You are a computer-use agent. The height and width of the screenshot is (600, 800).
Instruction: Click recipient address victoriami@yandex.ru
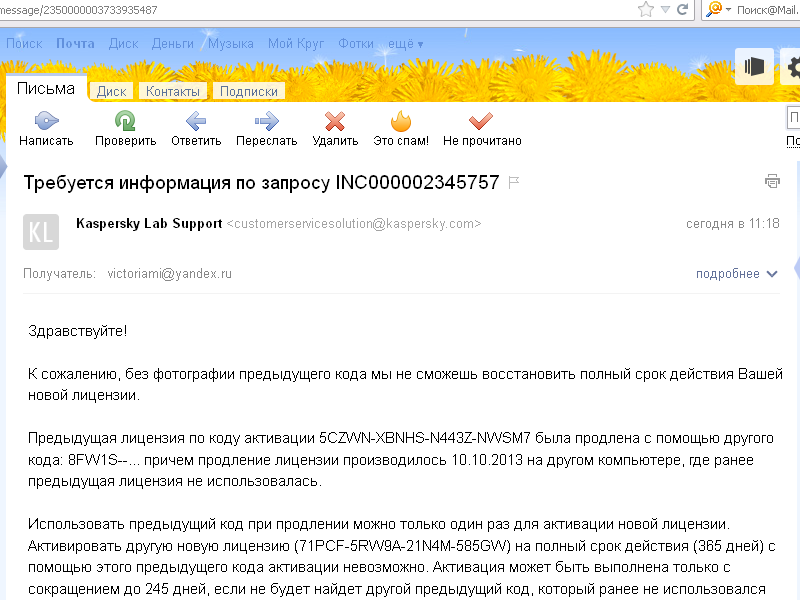click(x=169, y=274)
